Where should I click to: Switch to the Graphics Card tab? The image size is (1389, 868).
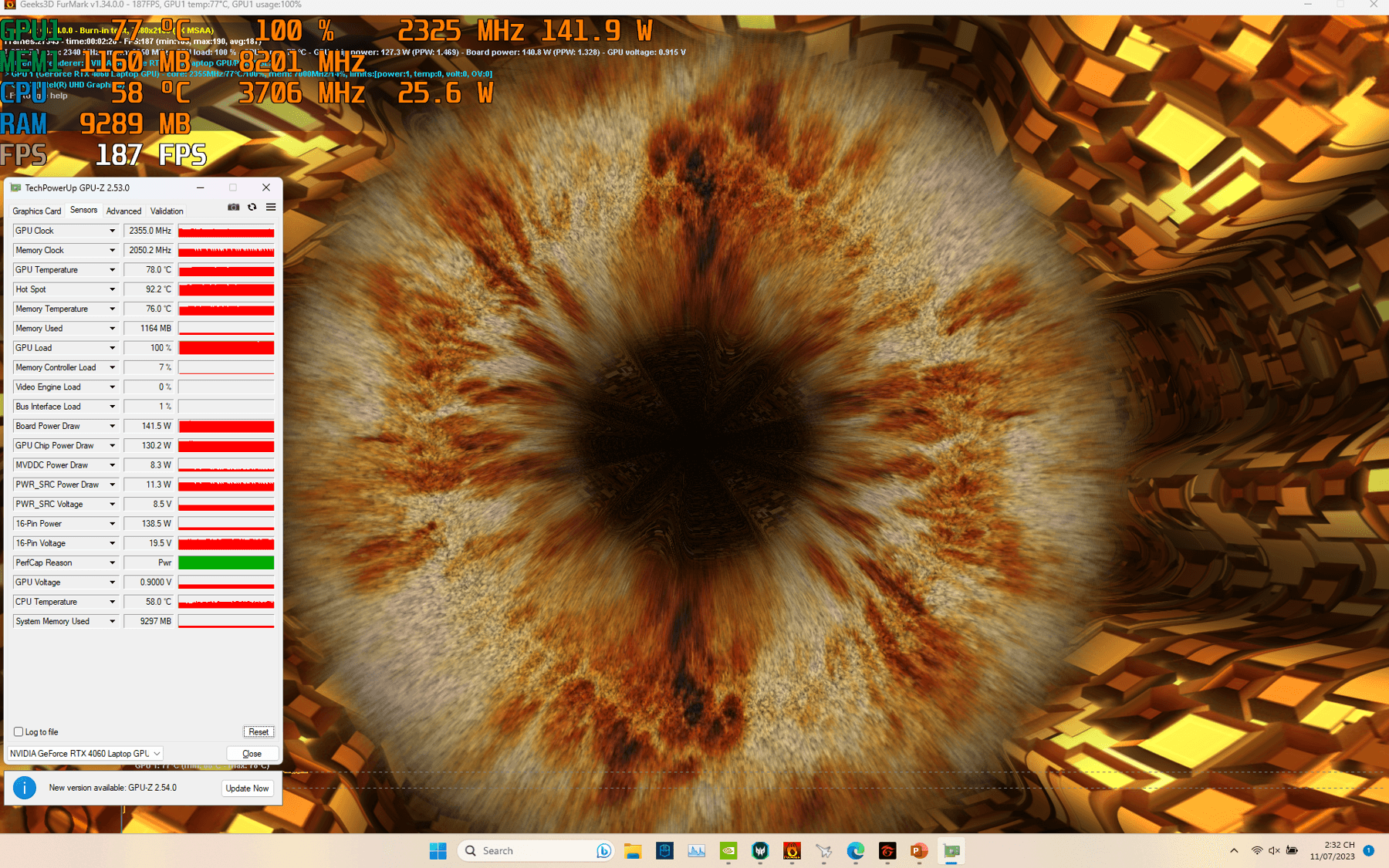36,211
